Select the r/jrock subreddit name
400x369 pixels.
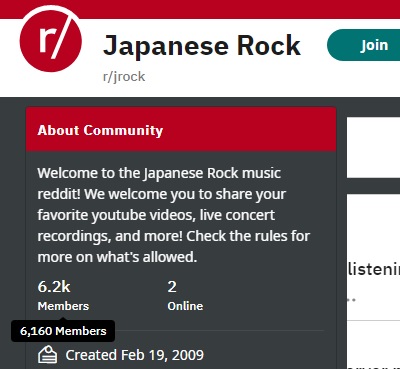click(124, 77)
